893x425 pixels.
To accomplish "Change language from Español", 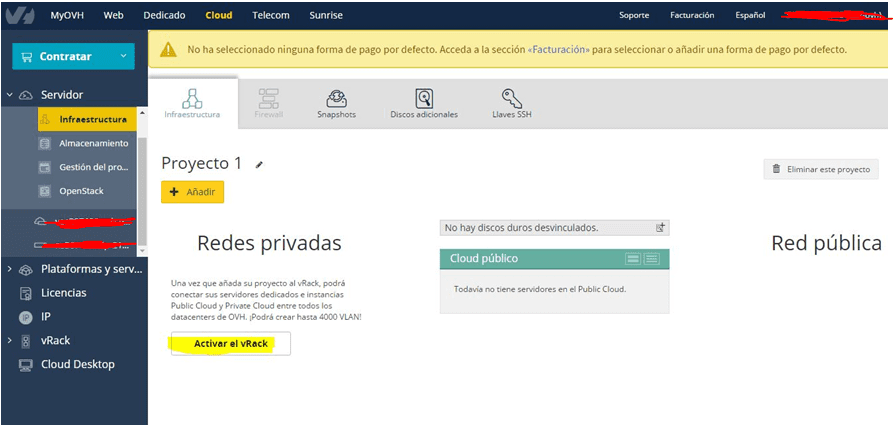I will pos(750,15).
